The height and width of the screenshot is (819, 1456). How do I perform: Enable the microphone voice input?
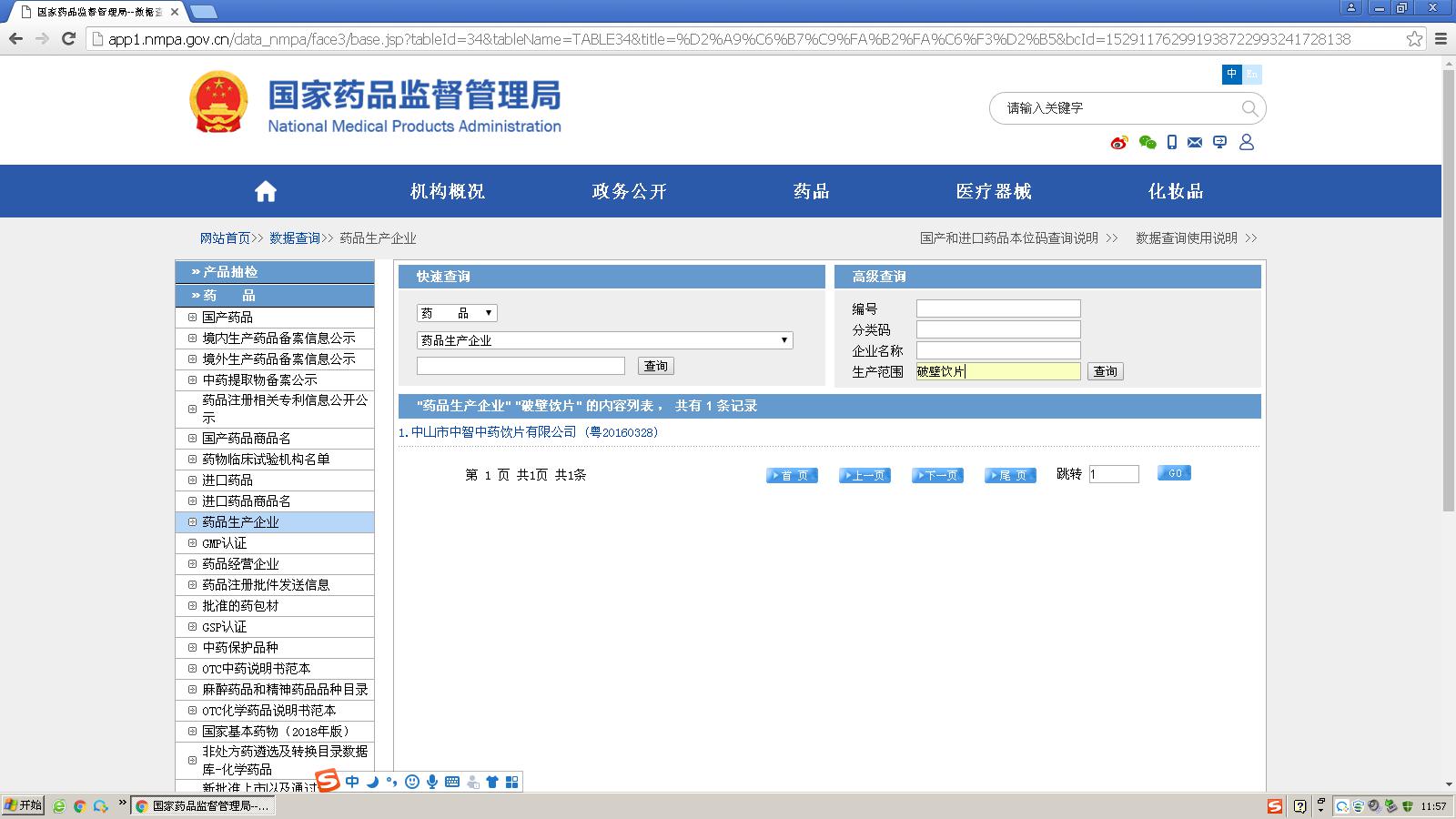tap(431, 782)
